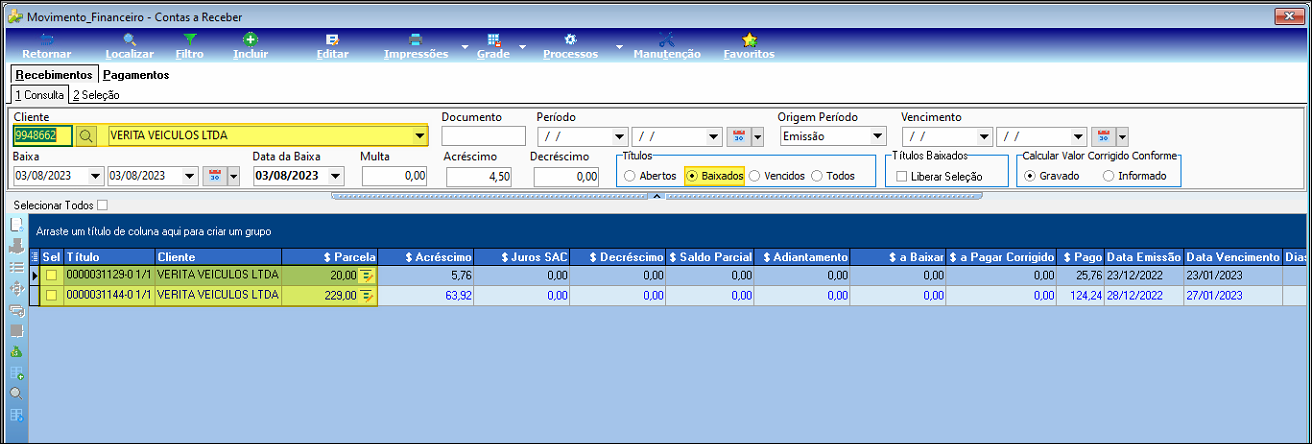Expand the arrow next to Processos
The height and width of the screenshot is (444, 1312).
click(619, 47)
